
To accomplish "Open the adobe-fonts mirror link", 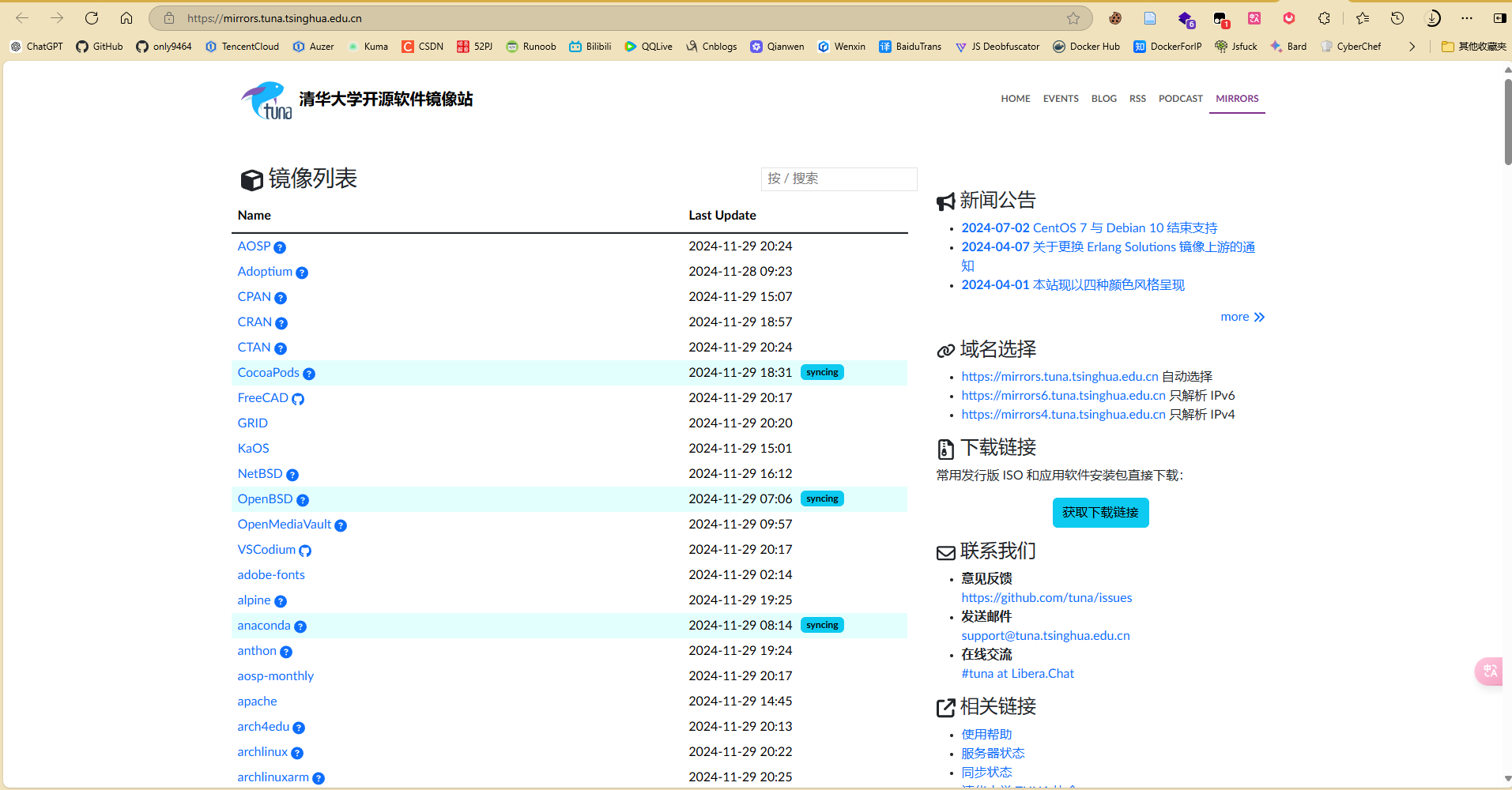I will [x=271, y=575].
